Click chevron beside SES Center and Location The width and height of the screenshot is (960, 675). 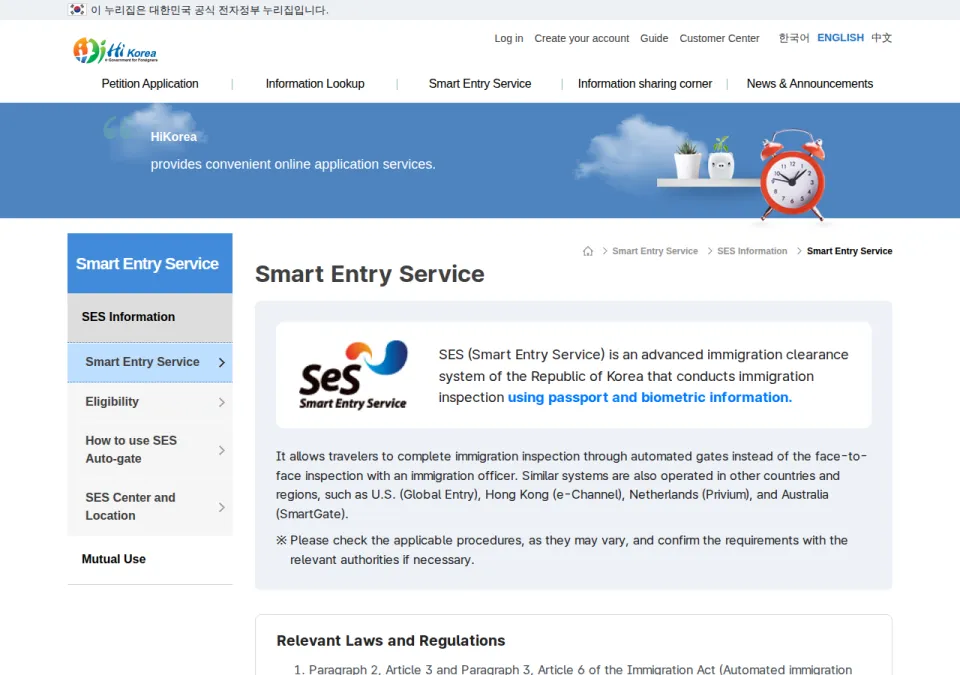[x=222, y=507]
